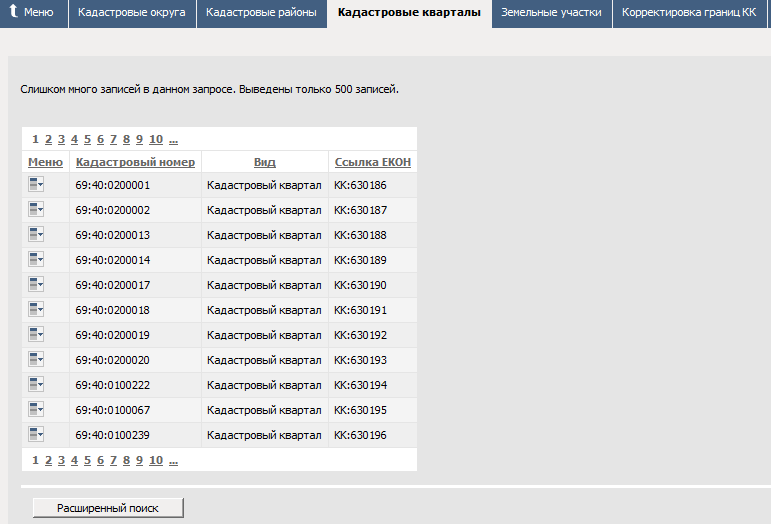Go to page 5 in top pager
This screenshot has width=771, height=524.
[88, 139]
